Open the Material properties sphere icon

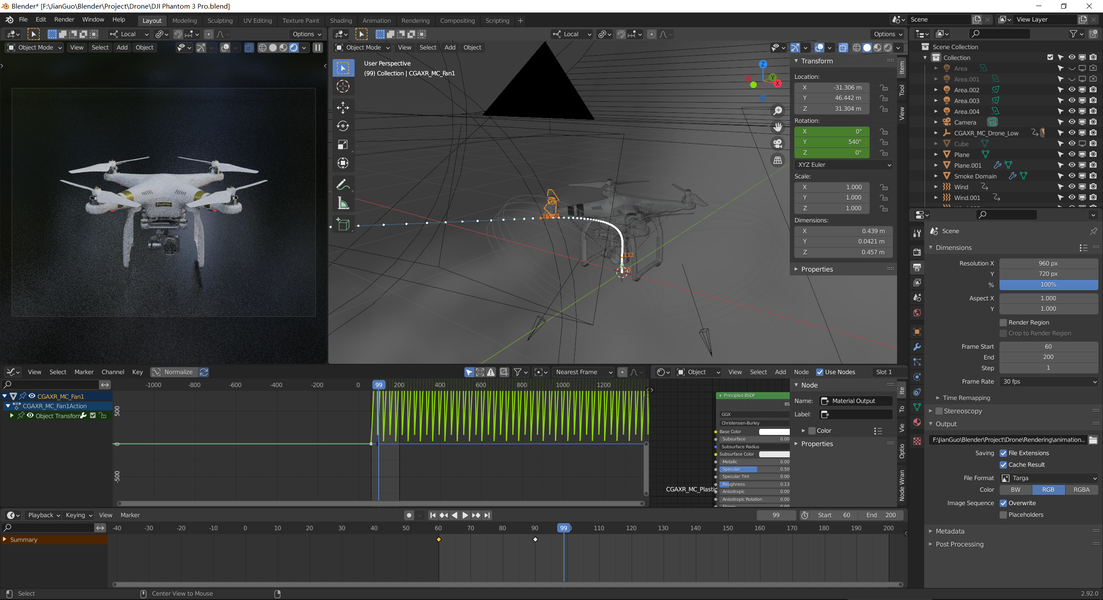click(x=917, y=423)
